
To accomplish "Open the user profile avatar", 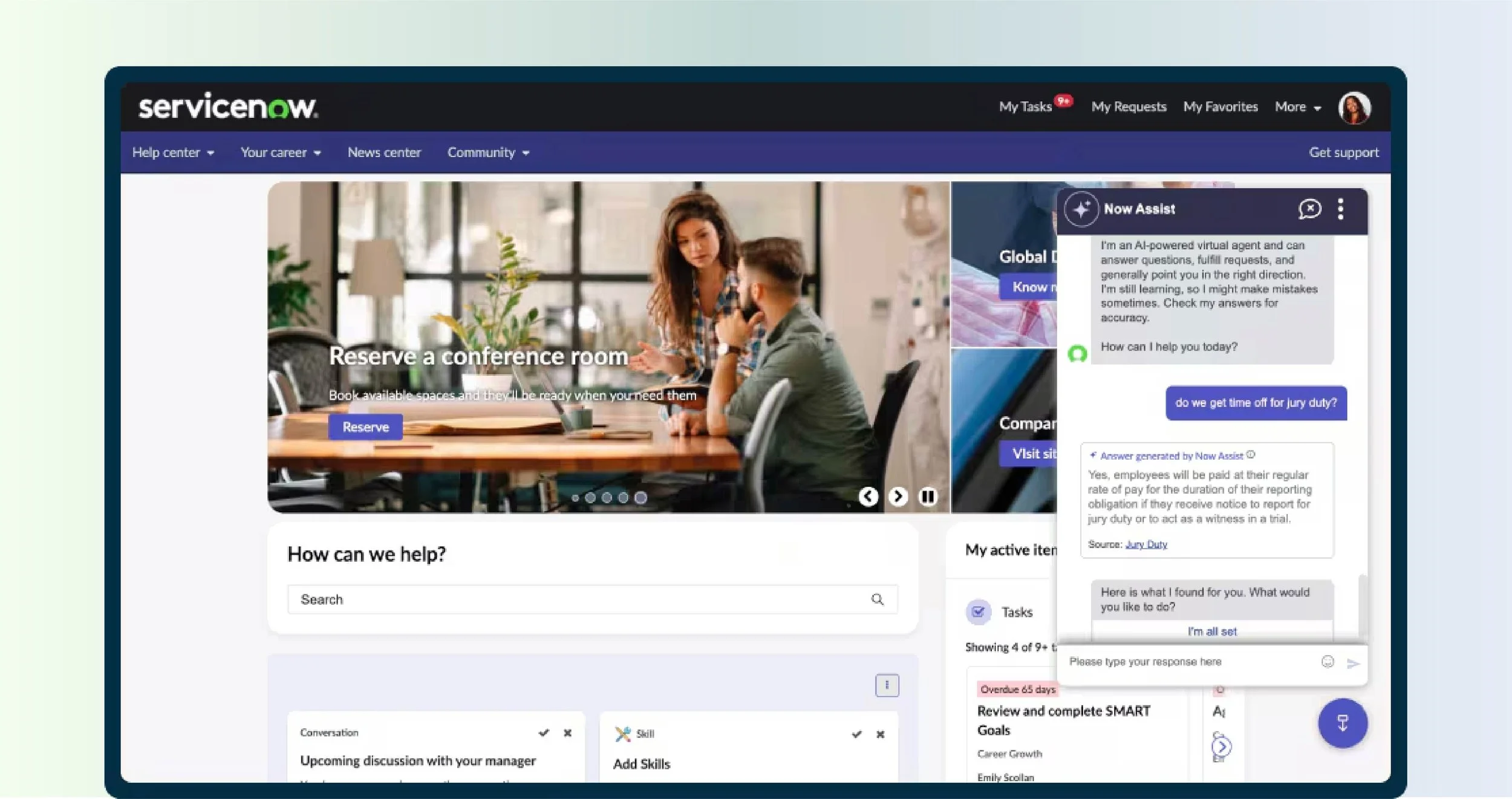I will tap(1354, 108).
